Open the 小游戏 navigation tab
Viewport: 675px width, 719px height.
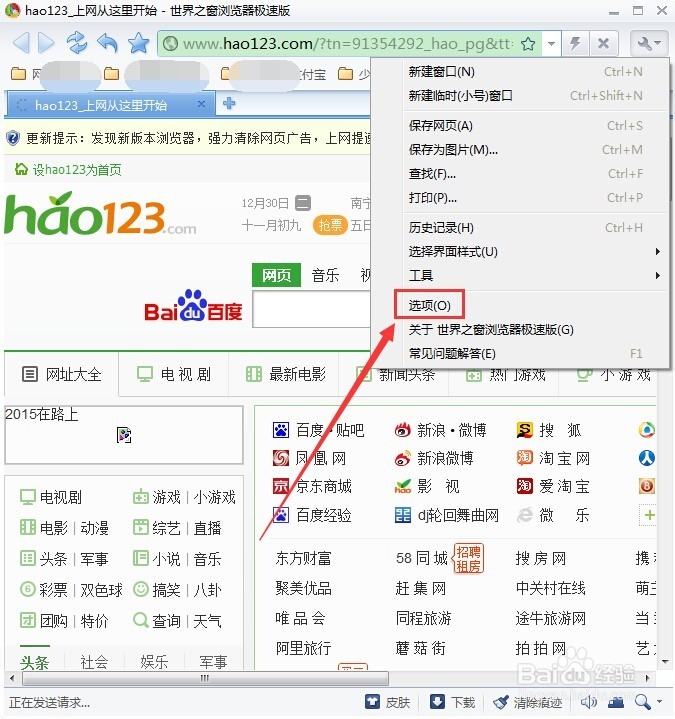pyautogui.click(x=614, y=374)
